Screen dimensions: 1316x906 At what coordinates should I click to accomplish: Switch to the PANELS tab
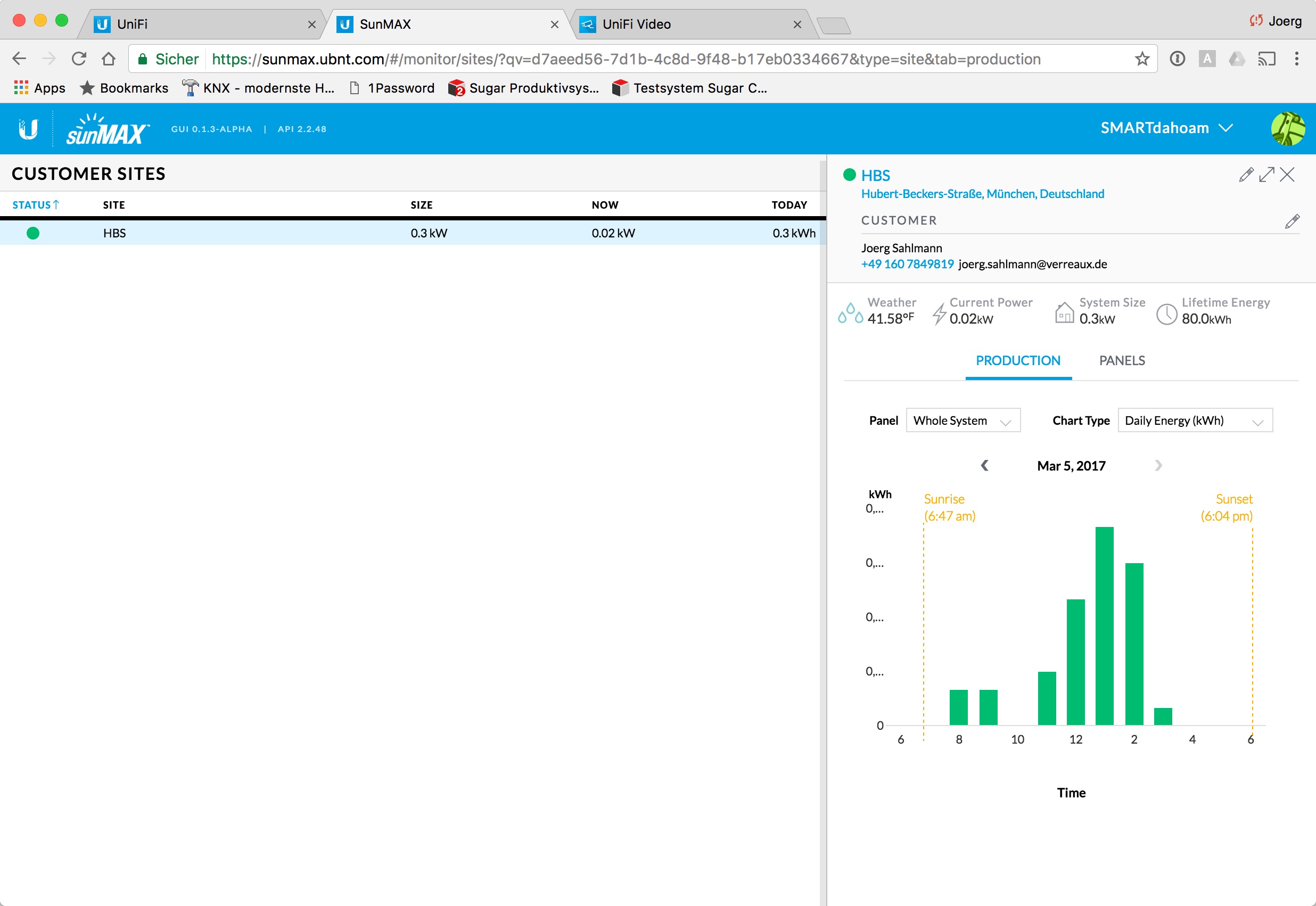1122,361
